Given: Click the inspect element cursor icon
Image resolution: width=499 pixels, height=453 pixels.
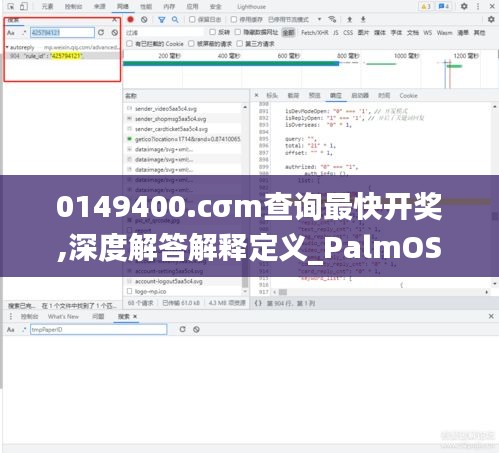Looking at the screenshot, I should click(x=11, y=6).
